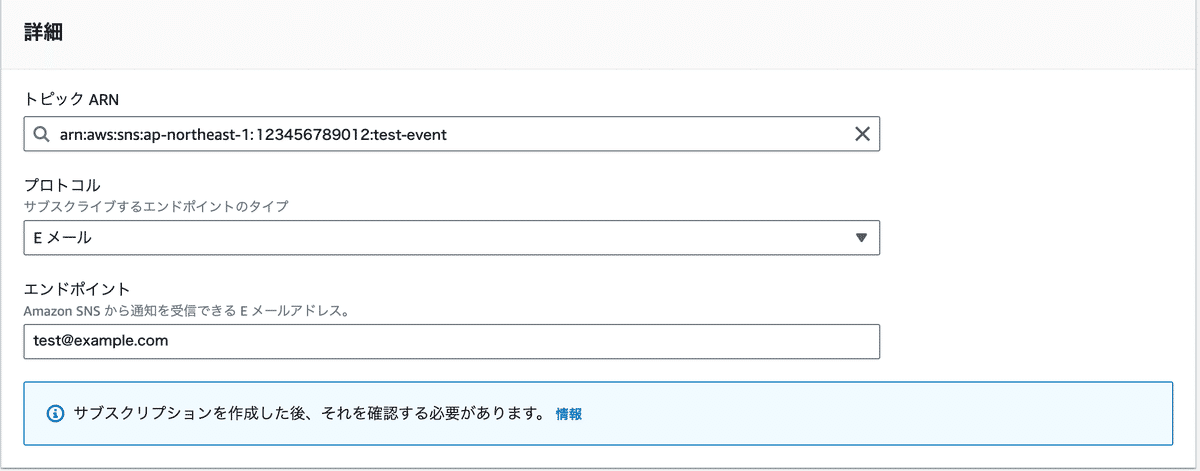Screen dimensions: 1200x471
Task: Click the subscription confirmation message text
Action: click(309, 413)
